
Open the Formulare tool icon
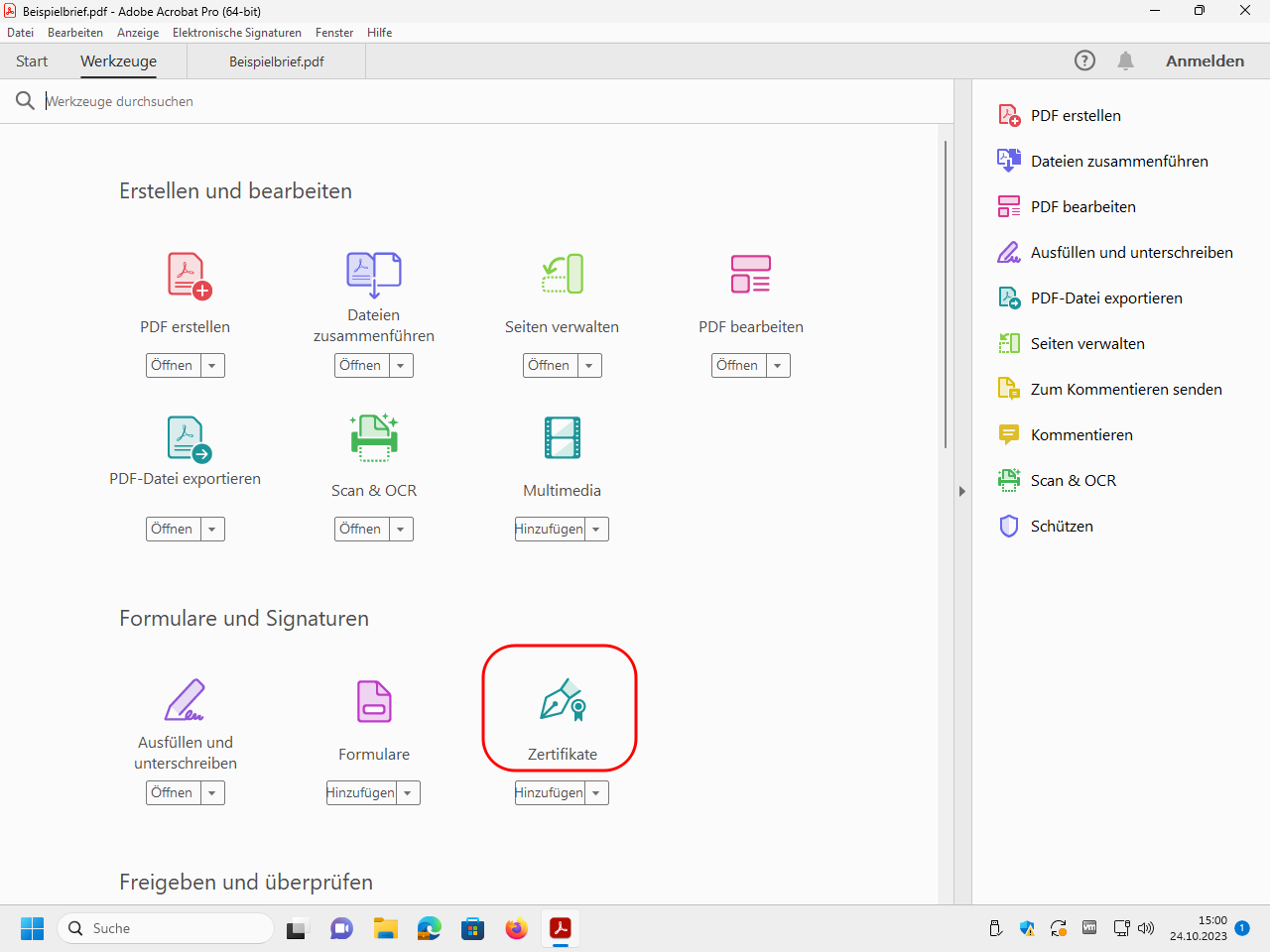click(x=374, y=701)
